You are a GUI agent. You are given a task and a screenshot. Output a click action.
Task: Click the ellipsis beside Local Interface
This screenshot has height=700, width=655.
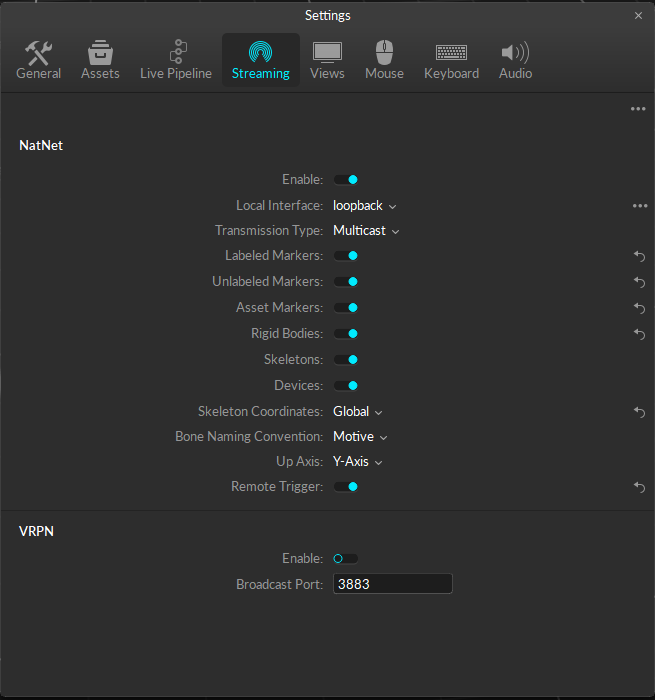[639, 206]
